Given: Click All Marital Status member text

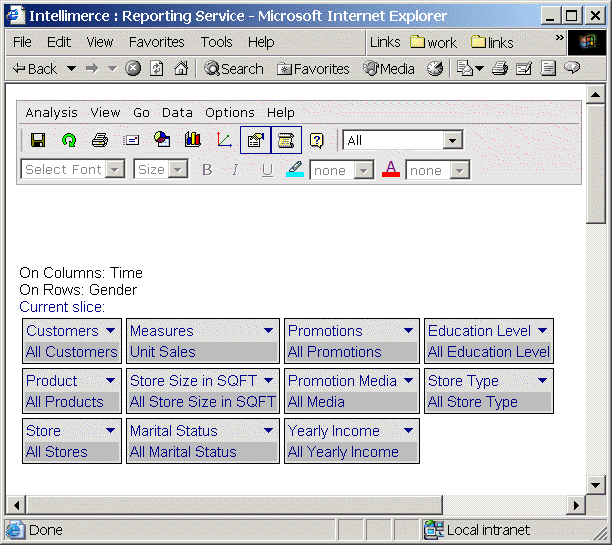Looking at the screenshot, I should coord(183,452).
